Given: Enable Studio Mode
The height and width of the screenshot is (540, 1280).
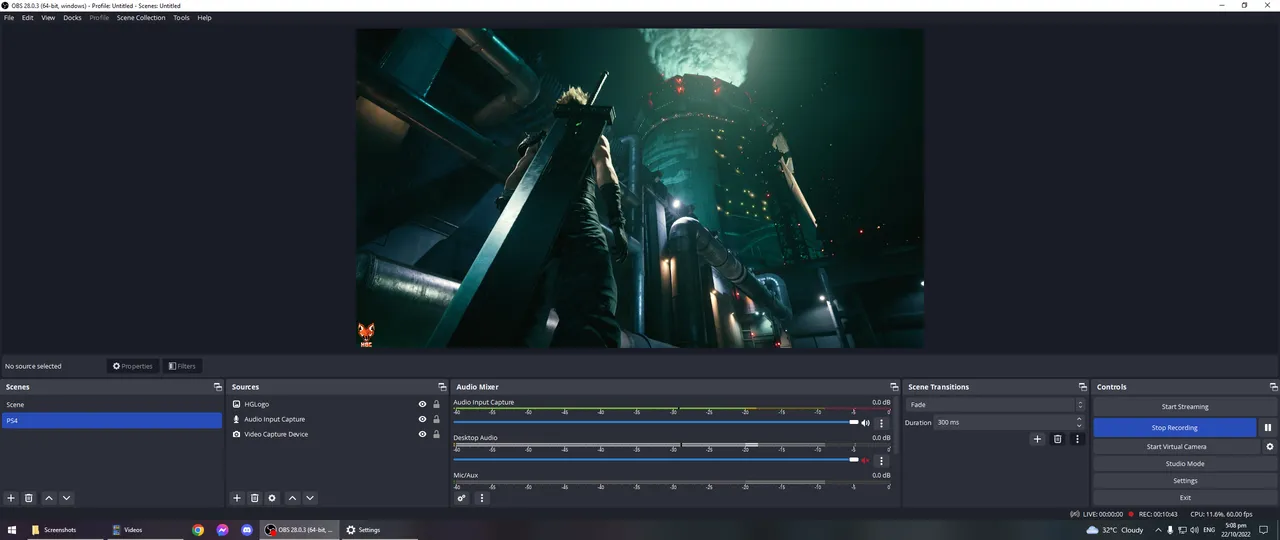Looking at the screenshot, I should 1185,464.
